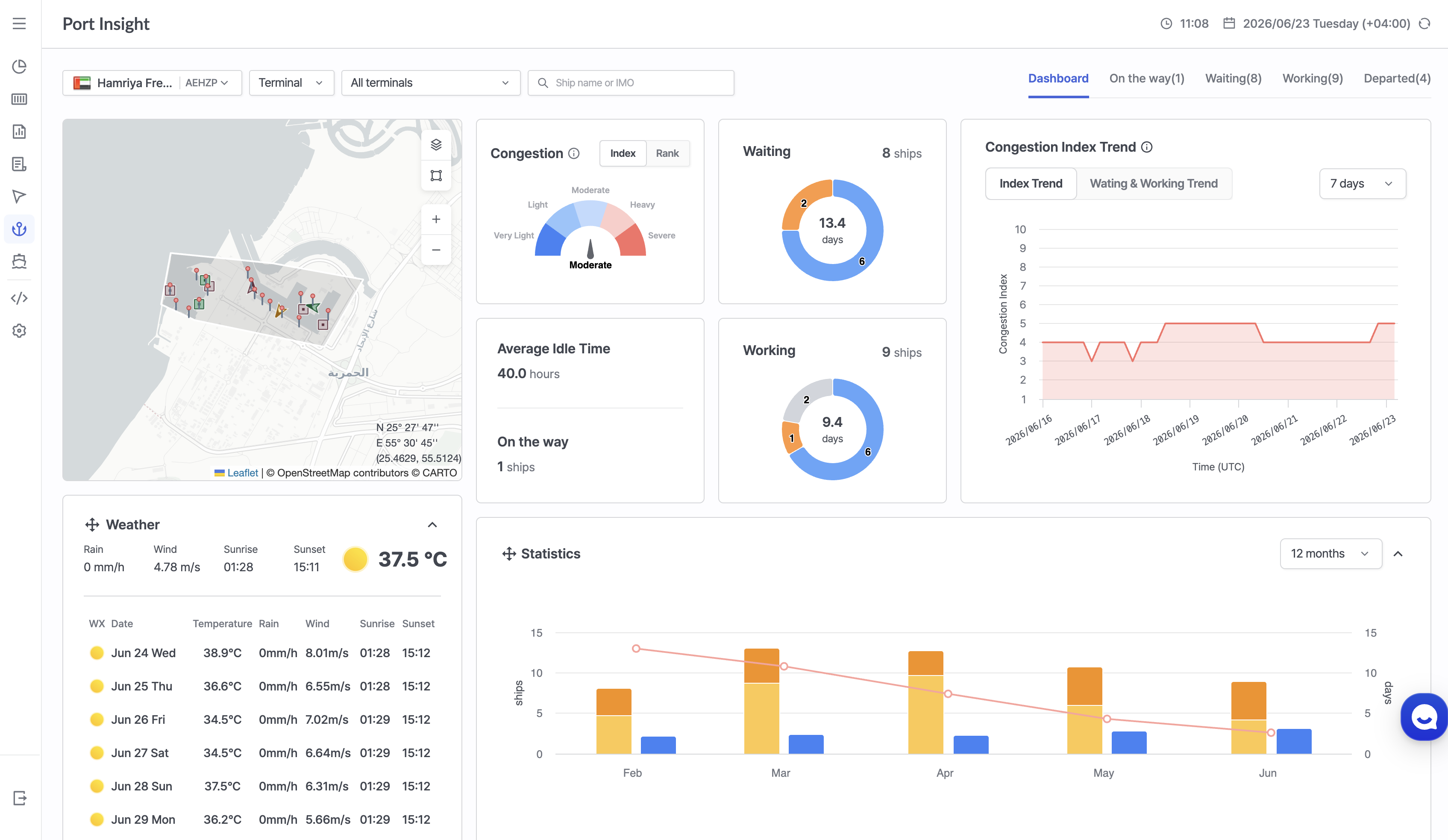
Task: Open the settings gear sidebar icon
Action: click(19, 331)
